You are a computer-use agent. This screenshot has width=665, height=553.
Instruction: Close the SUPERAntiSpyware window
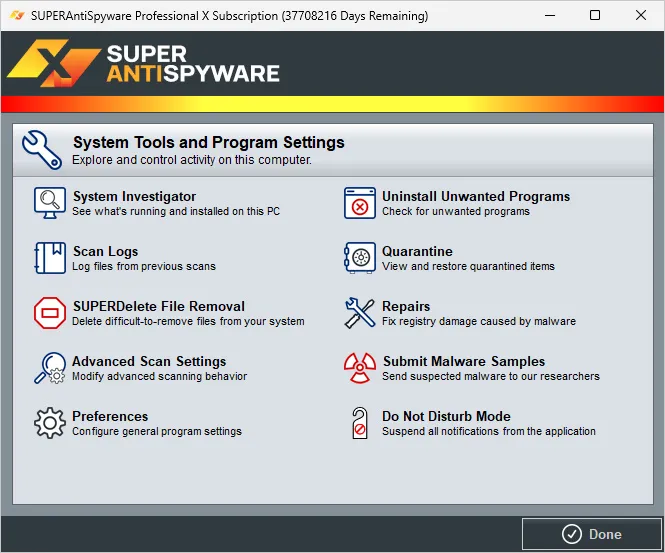[x=641, y=16]
